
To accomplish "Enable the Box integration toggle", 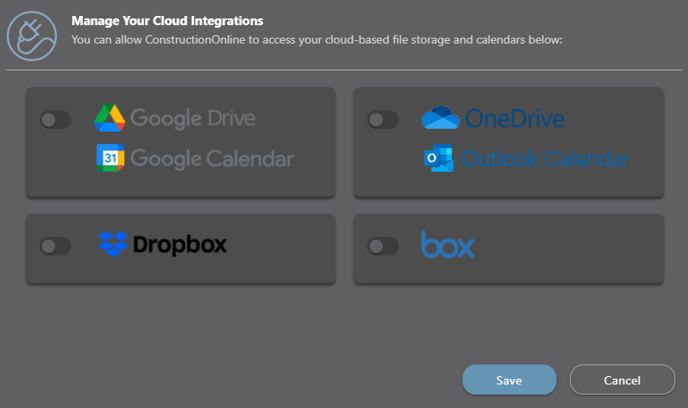I will tap(383, 246).
